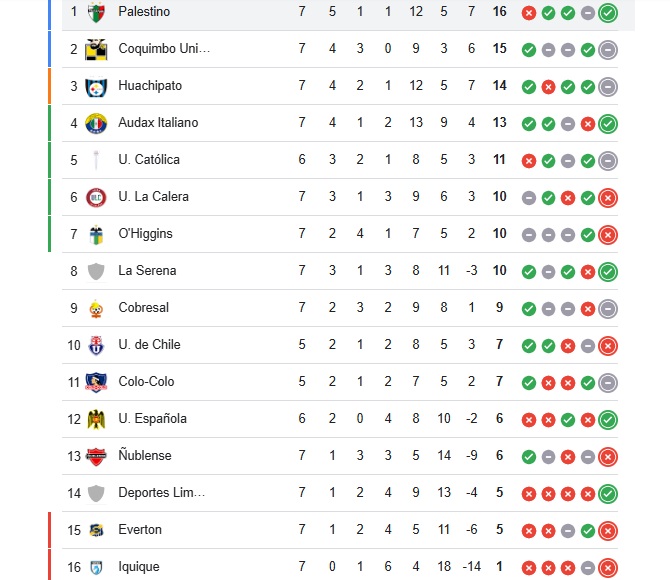This screenshot has width=670, height=580.
Task: Open the U. Católica team name link
Action: click(x=149, y=160)
